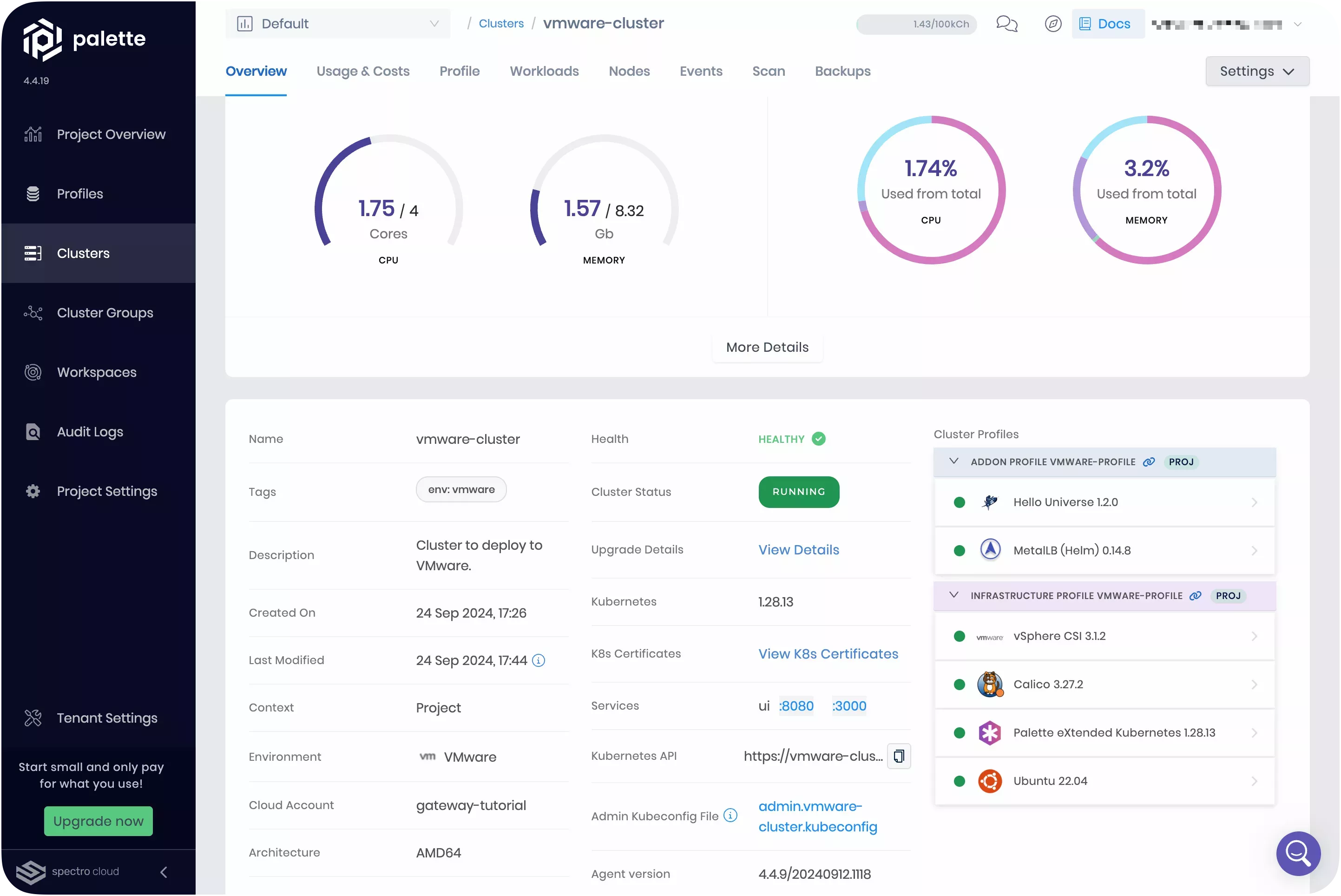Select the env: vmware tag chip

[461, 489]
